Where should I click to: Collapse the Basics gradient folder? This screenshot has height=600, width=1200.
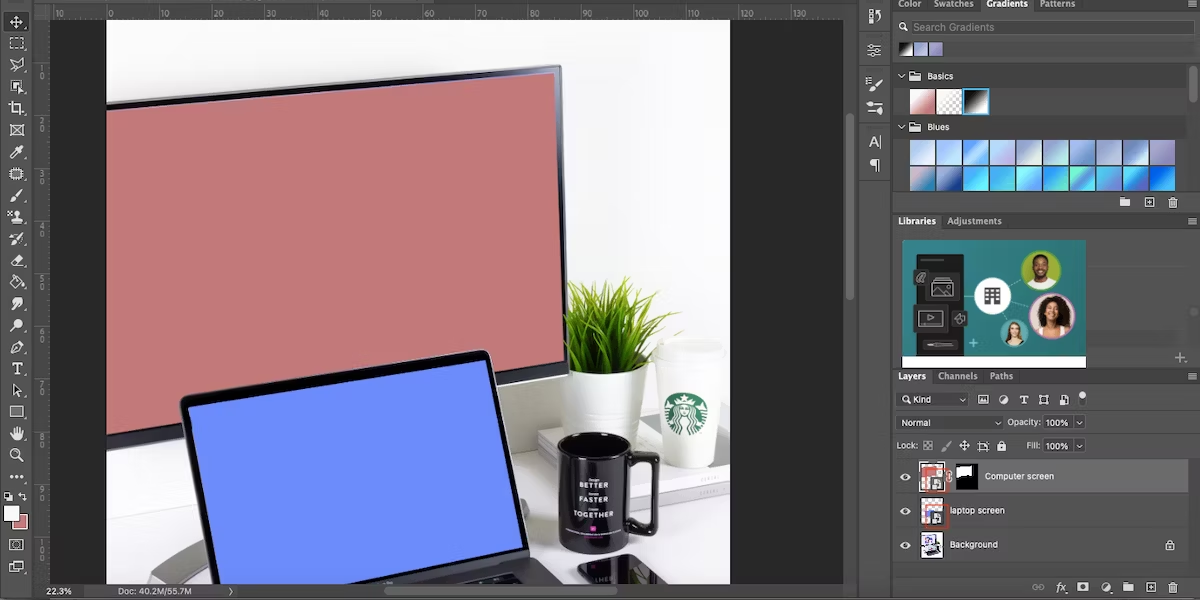coord(901,76)
